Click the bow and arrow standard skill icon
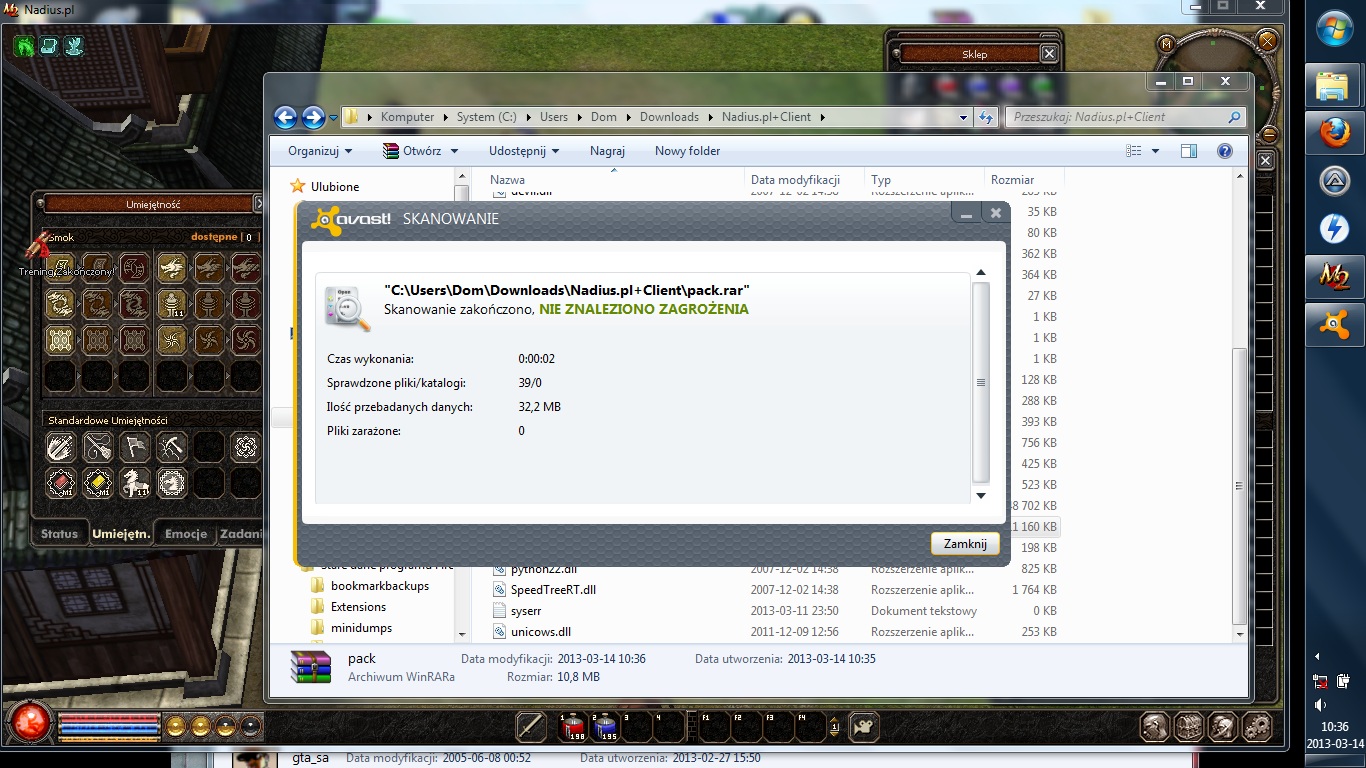Image resolution: width=1366 pixels, height=768 pixels. point(98,446)
